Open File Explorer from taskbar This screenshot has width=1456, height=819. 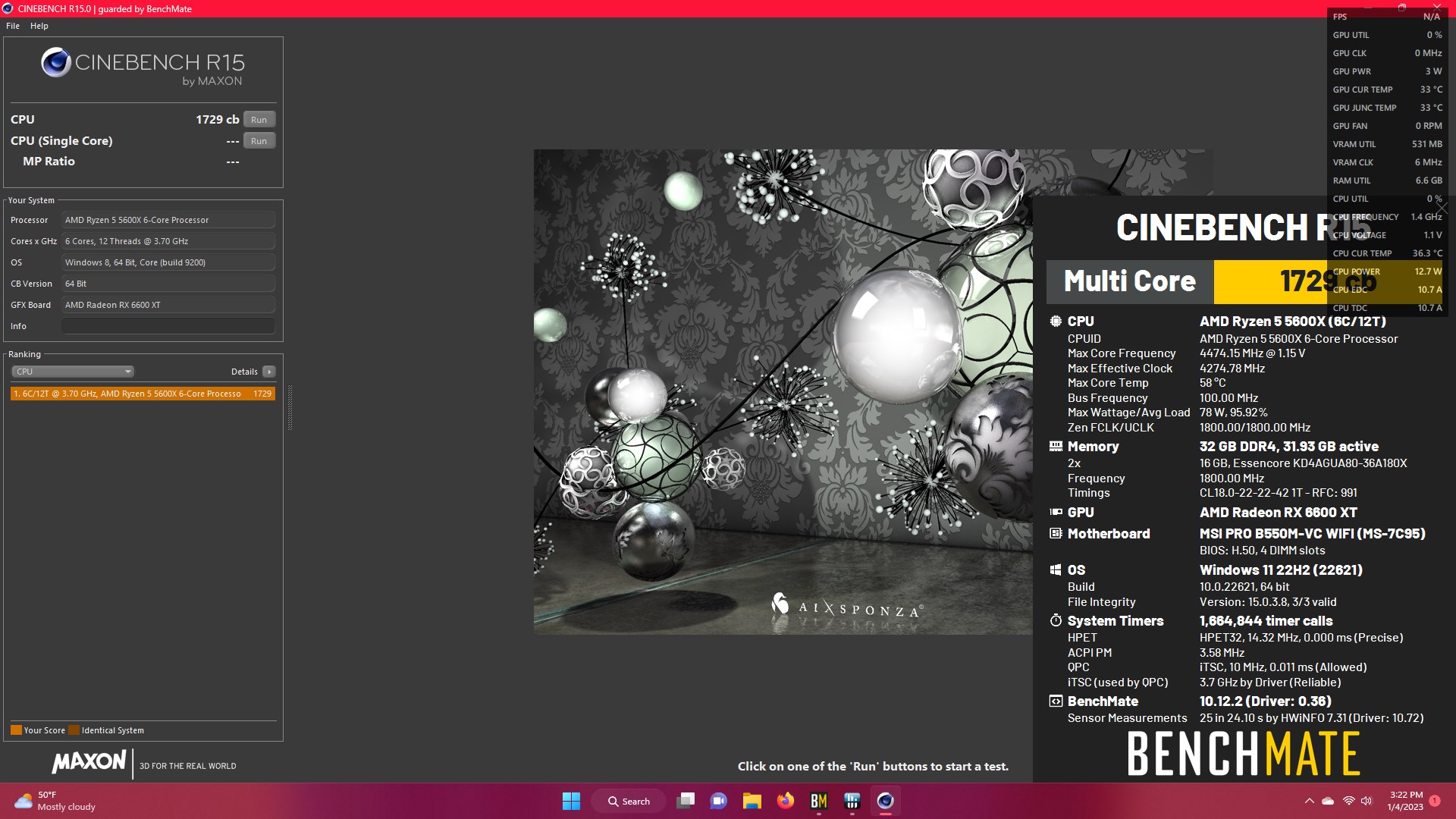pyautogui.click(x=752, y=801)
